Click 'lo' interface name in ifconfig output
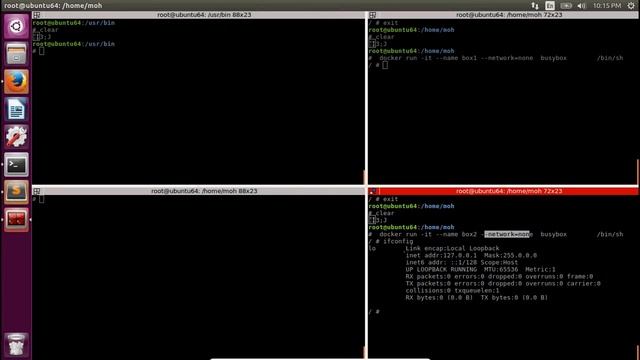 point(372,248)
